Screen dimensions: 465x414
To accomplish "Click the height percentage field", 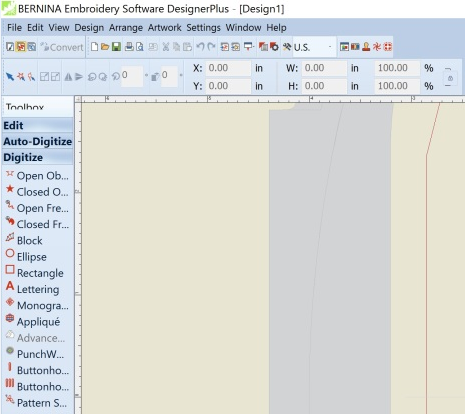I will 397,86.
